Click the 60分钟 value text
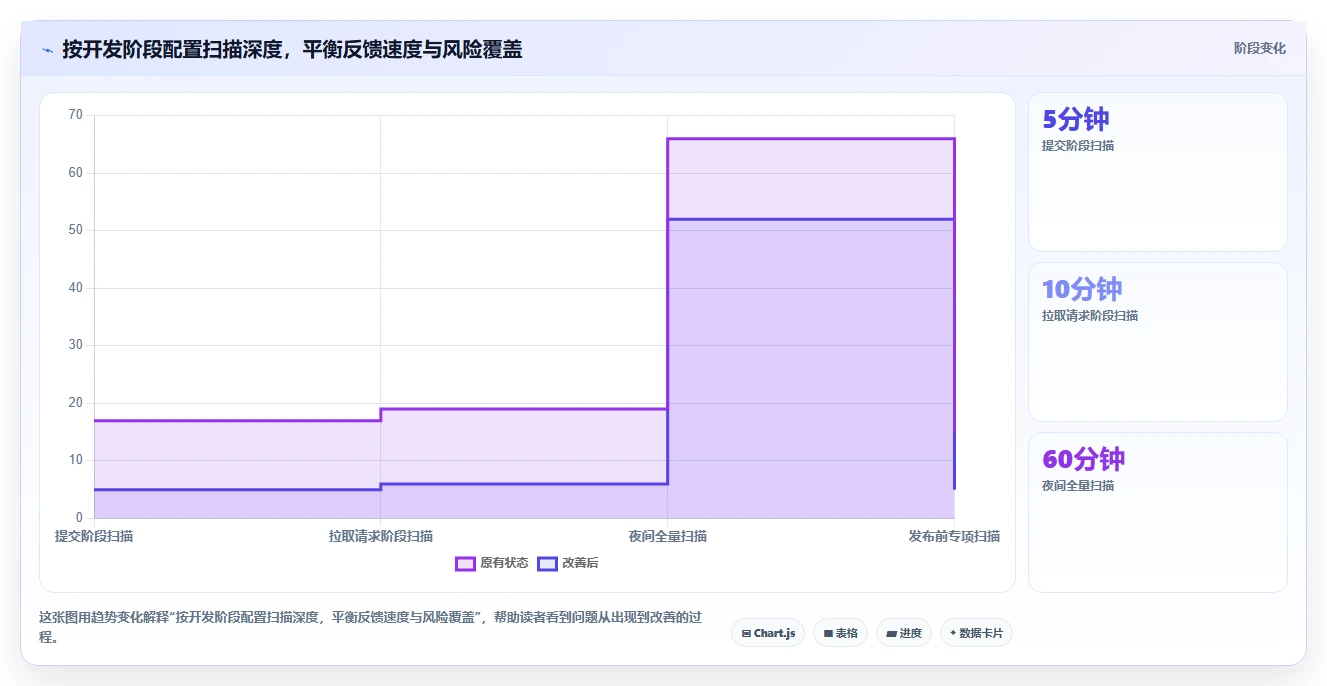This screenshot has height=686, width=1327. pyautogui.click(x=1084, y=459)
